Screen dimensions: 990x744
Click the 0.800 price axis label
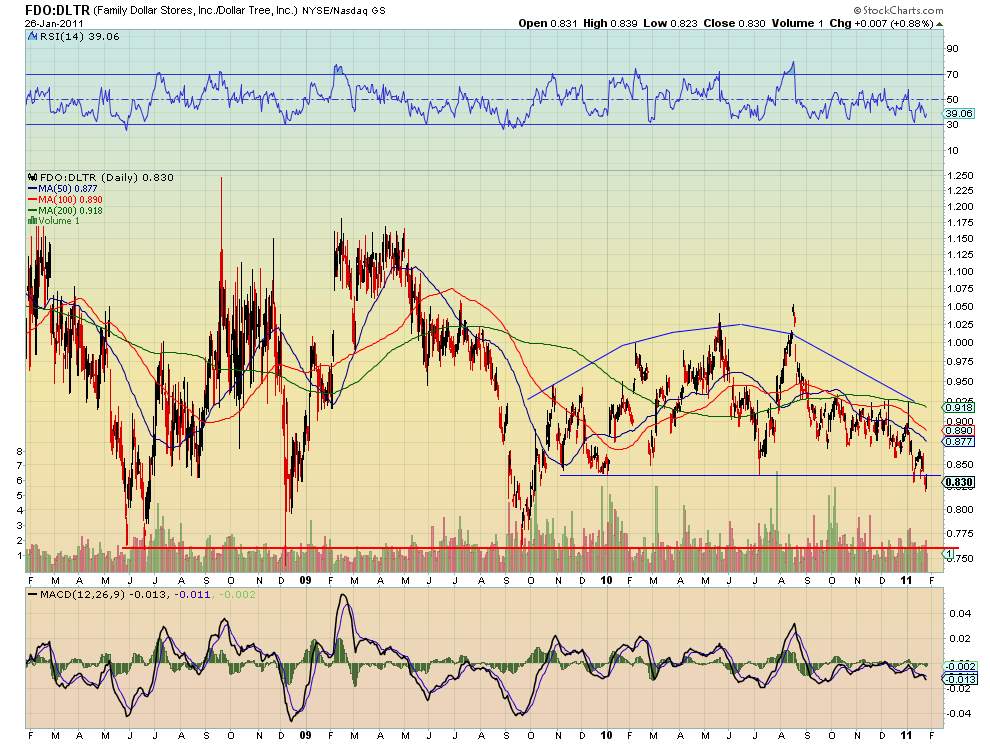pos(960,510)
